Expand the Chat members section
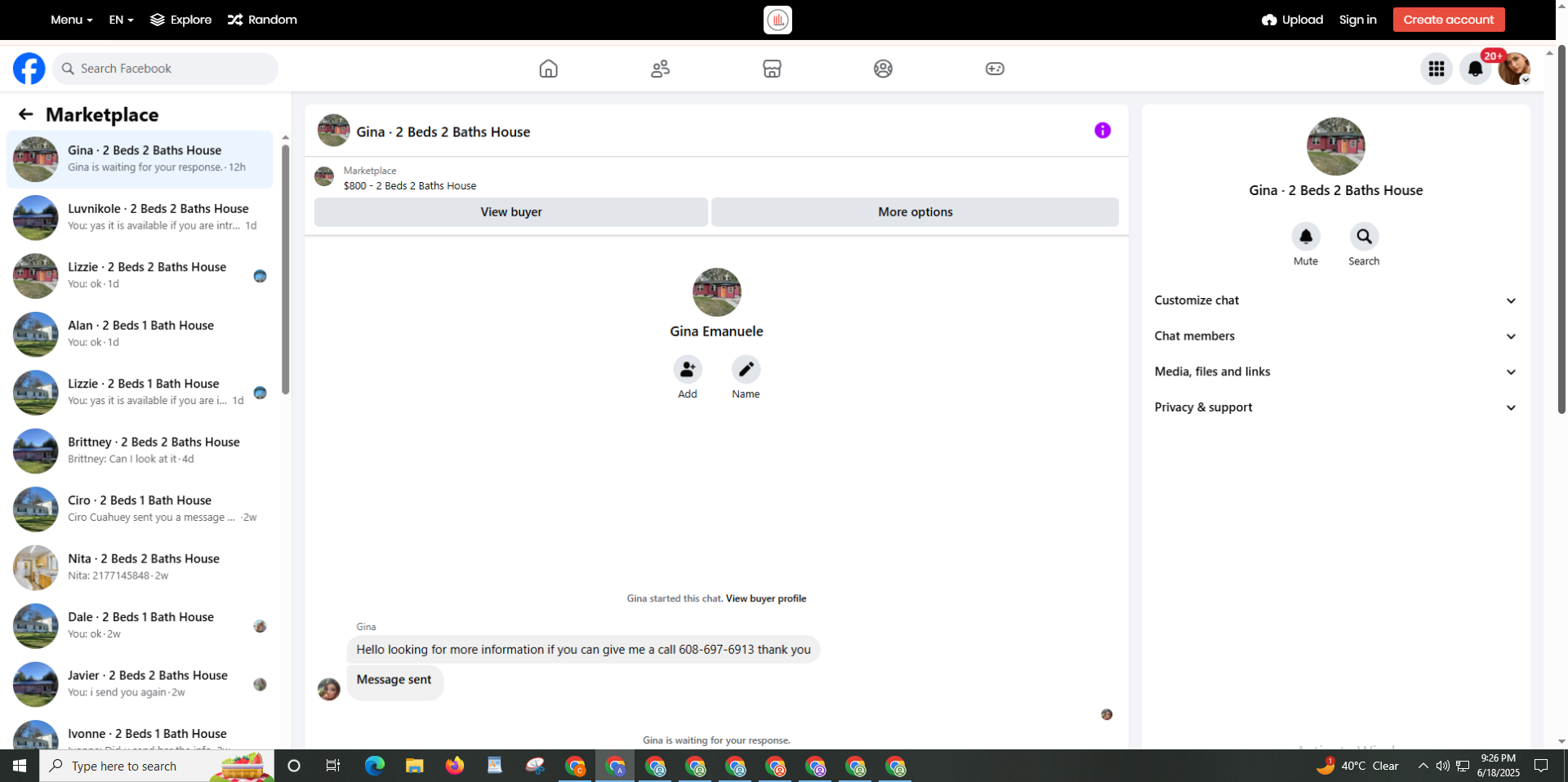 point(1335,336)
